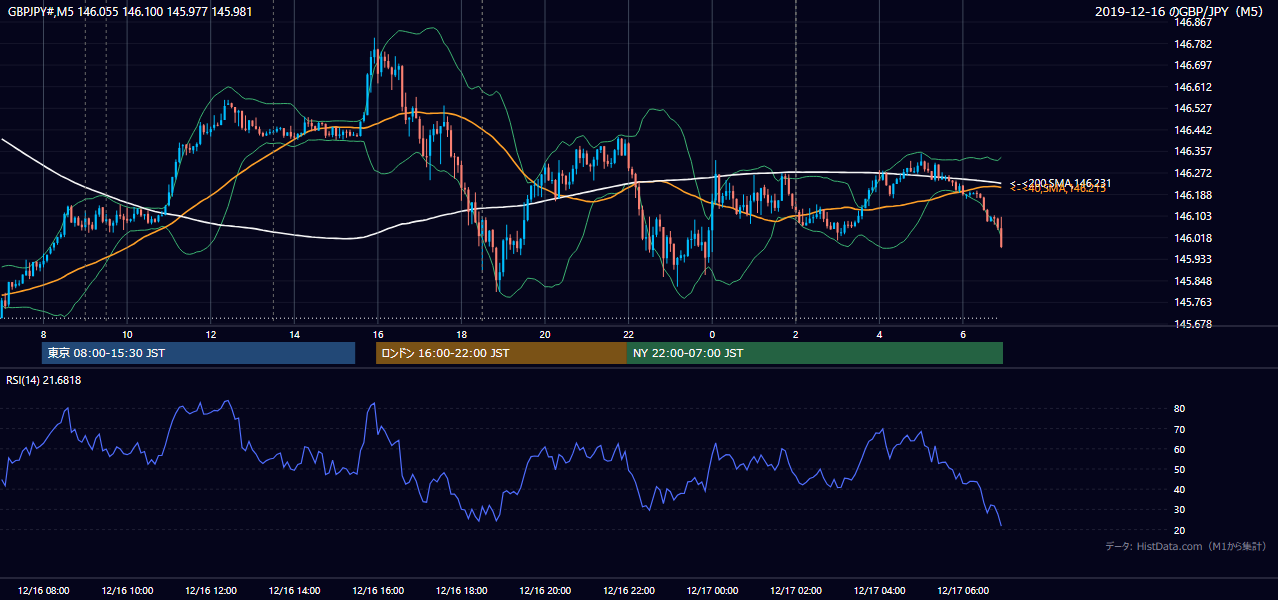Click price axis label 145.678
1278x600 pixels.
point(1194,324)
